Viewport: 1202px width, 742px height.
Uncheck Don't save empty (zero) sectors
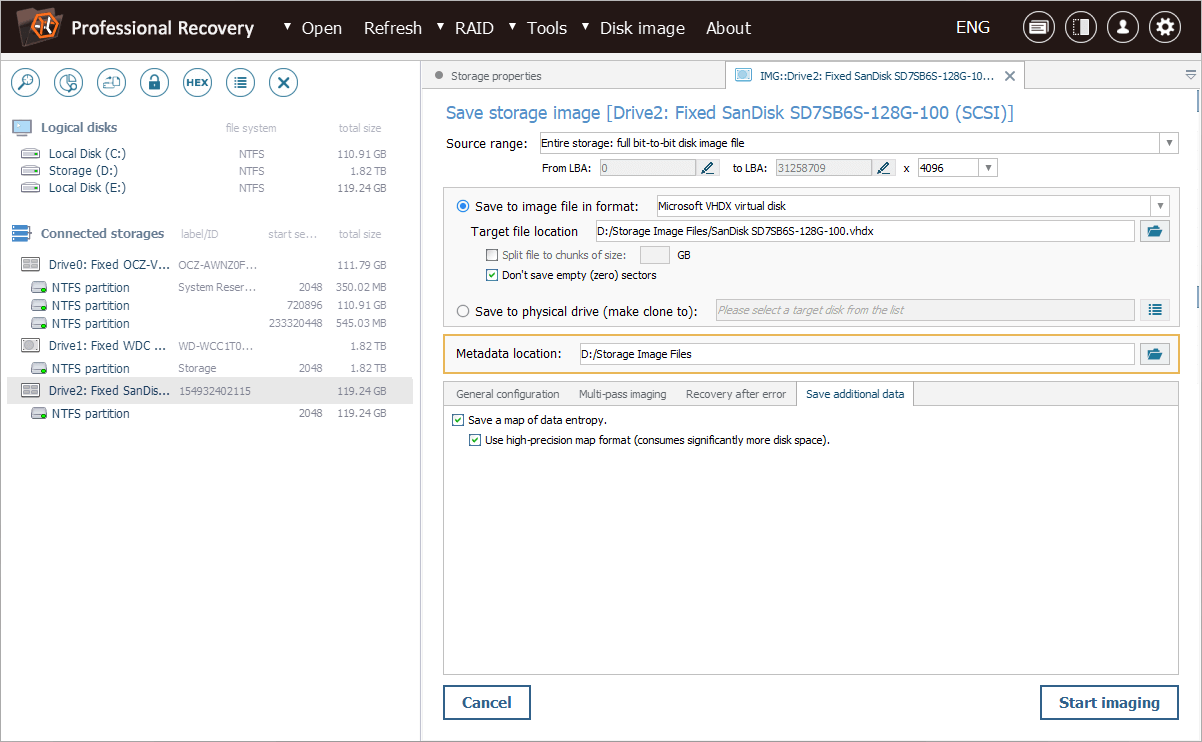[491, 275]
